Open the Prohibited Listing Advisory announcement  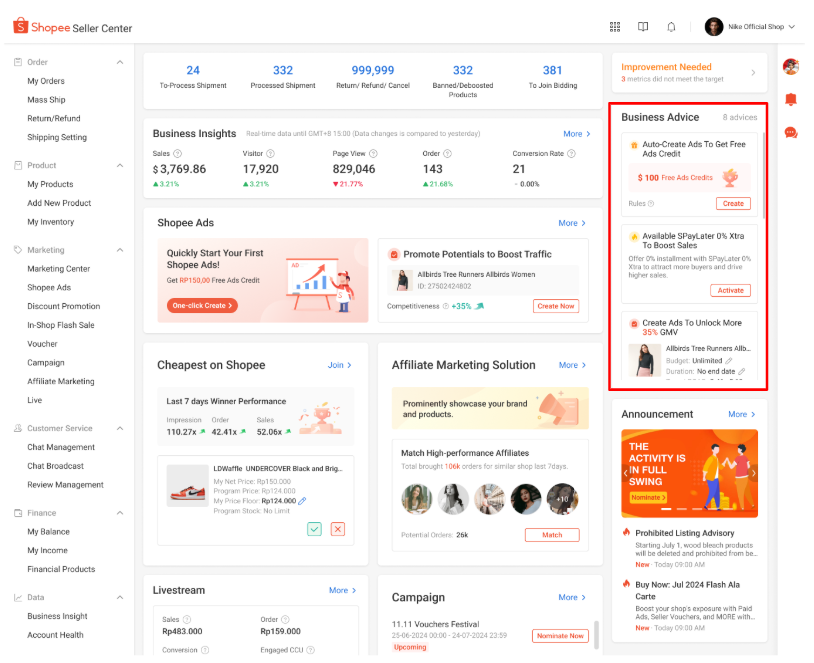pos(685,533)
